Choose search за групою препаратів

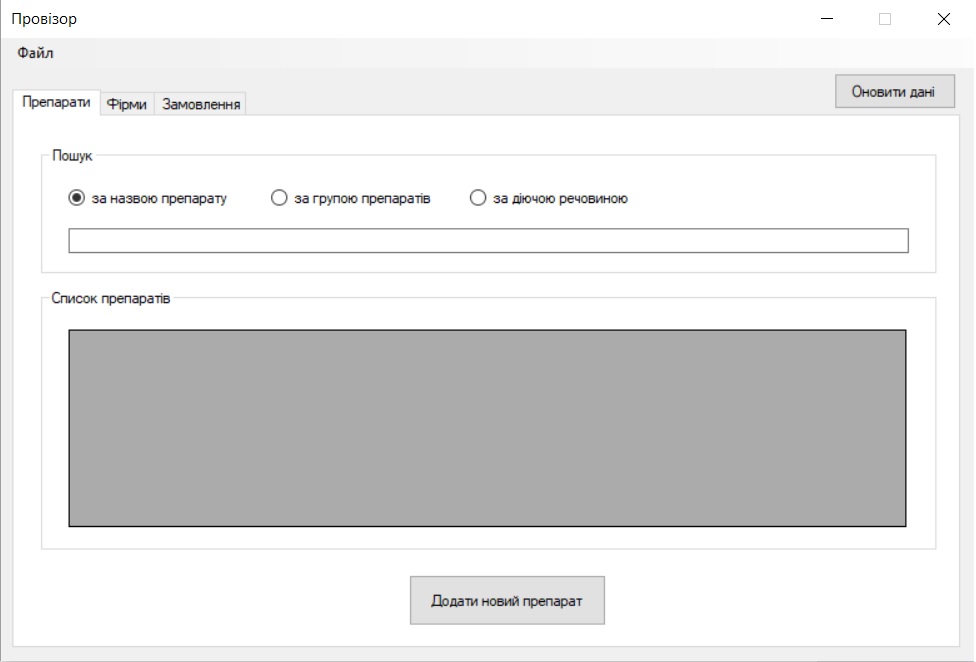point(279,198)
